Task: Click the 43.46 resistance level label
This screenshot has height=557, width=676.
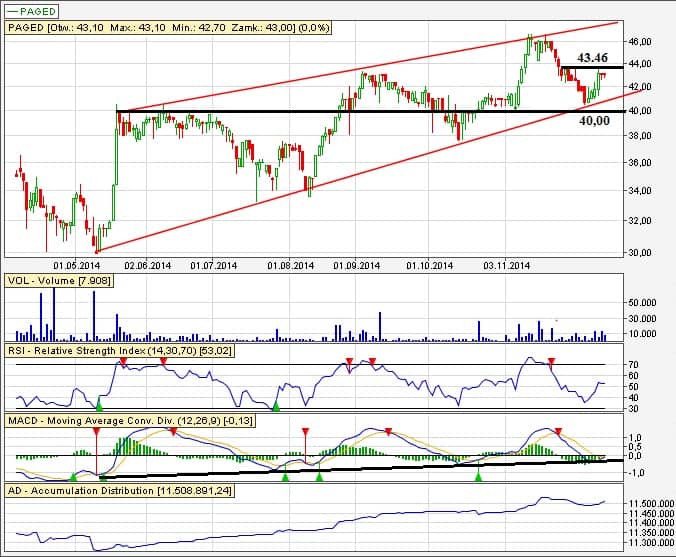Action: [593, 58]
